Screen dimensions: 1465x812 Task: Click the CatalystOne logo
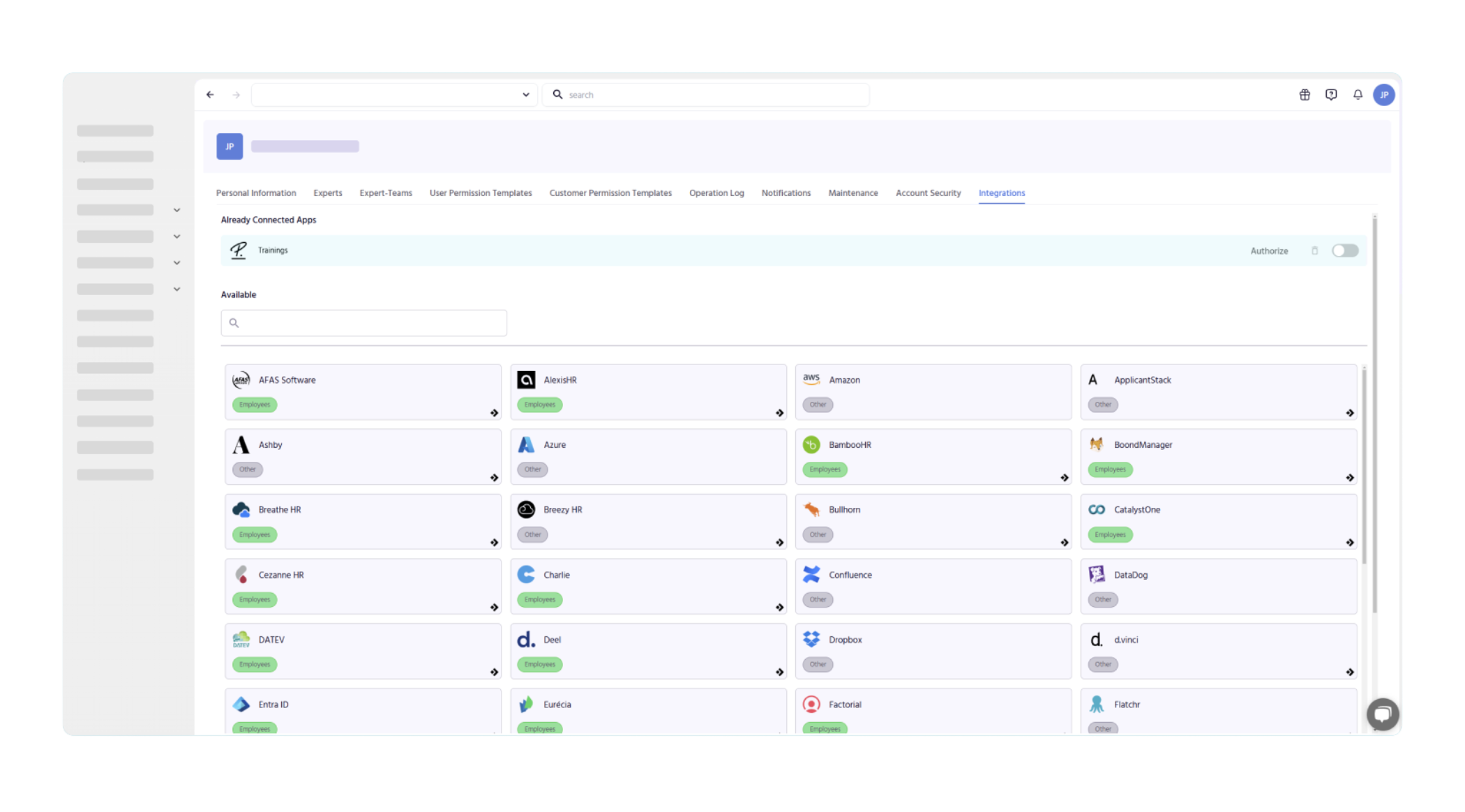(1097, 510)
